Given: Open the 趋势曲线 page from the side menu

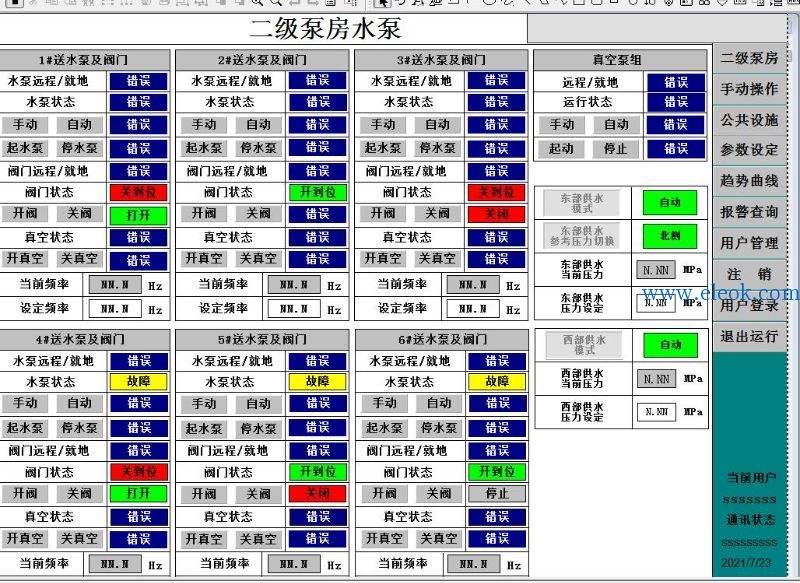Looking at the screenshot, I should (x=749, y=181).
